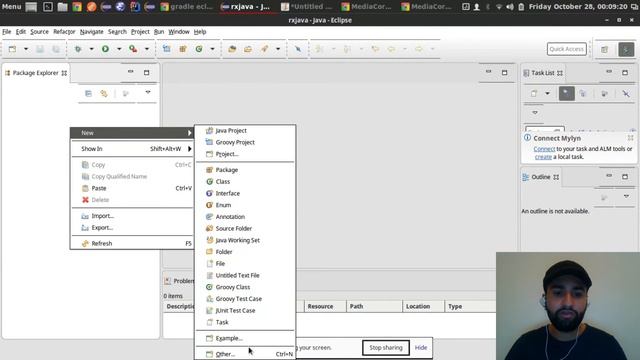
Task: Open the Debug dropdown arrow
Action: [91, 49]
